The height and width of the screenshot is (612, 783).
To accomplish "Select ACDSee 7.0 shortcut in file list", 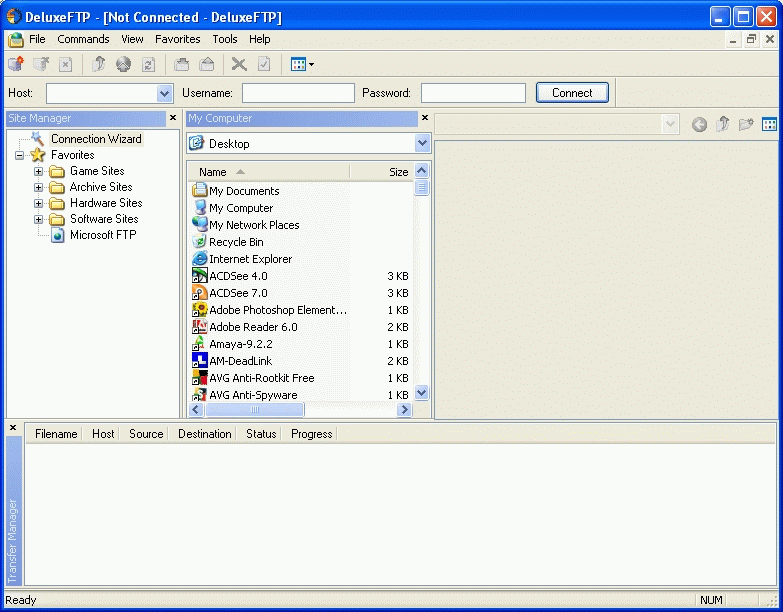I will [x=238, y=293].
